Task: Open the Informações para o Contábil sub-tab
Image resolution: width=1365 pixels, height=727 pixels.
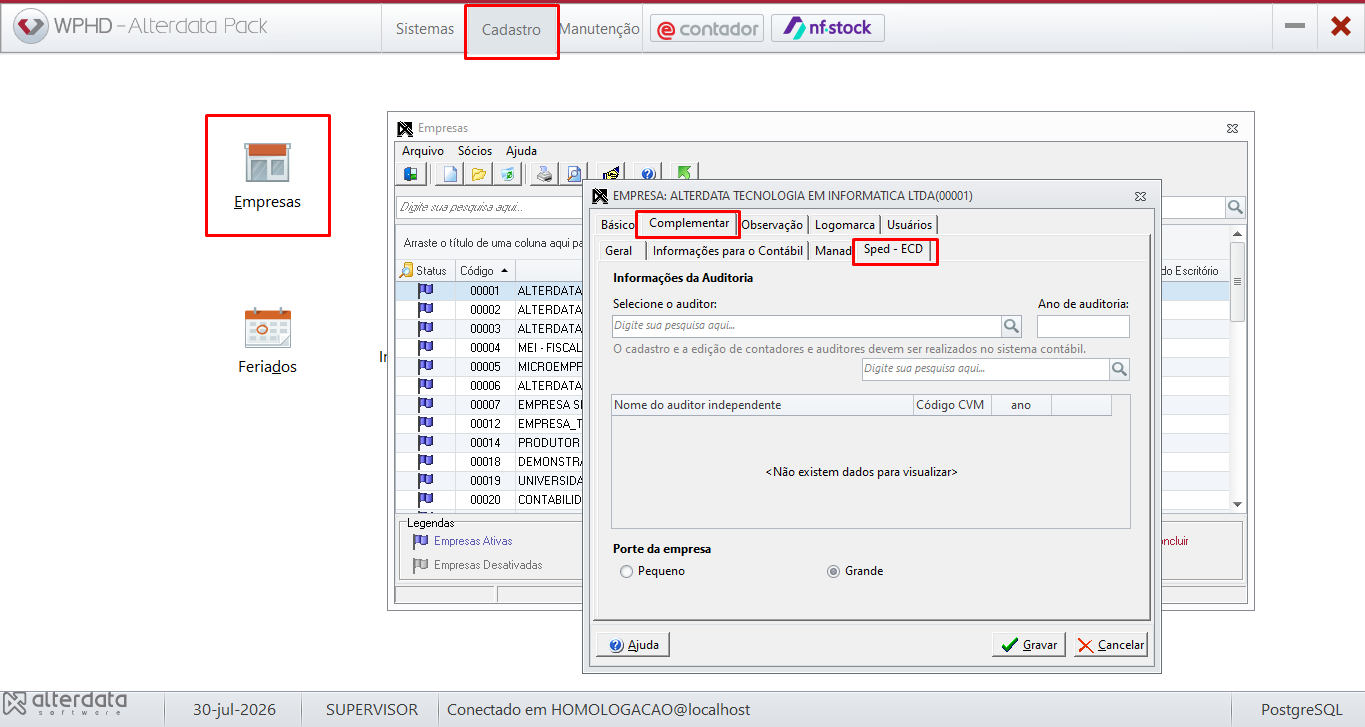Action: [x=727, y=251]
